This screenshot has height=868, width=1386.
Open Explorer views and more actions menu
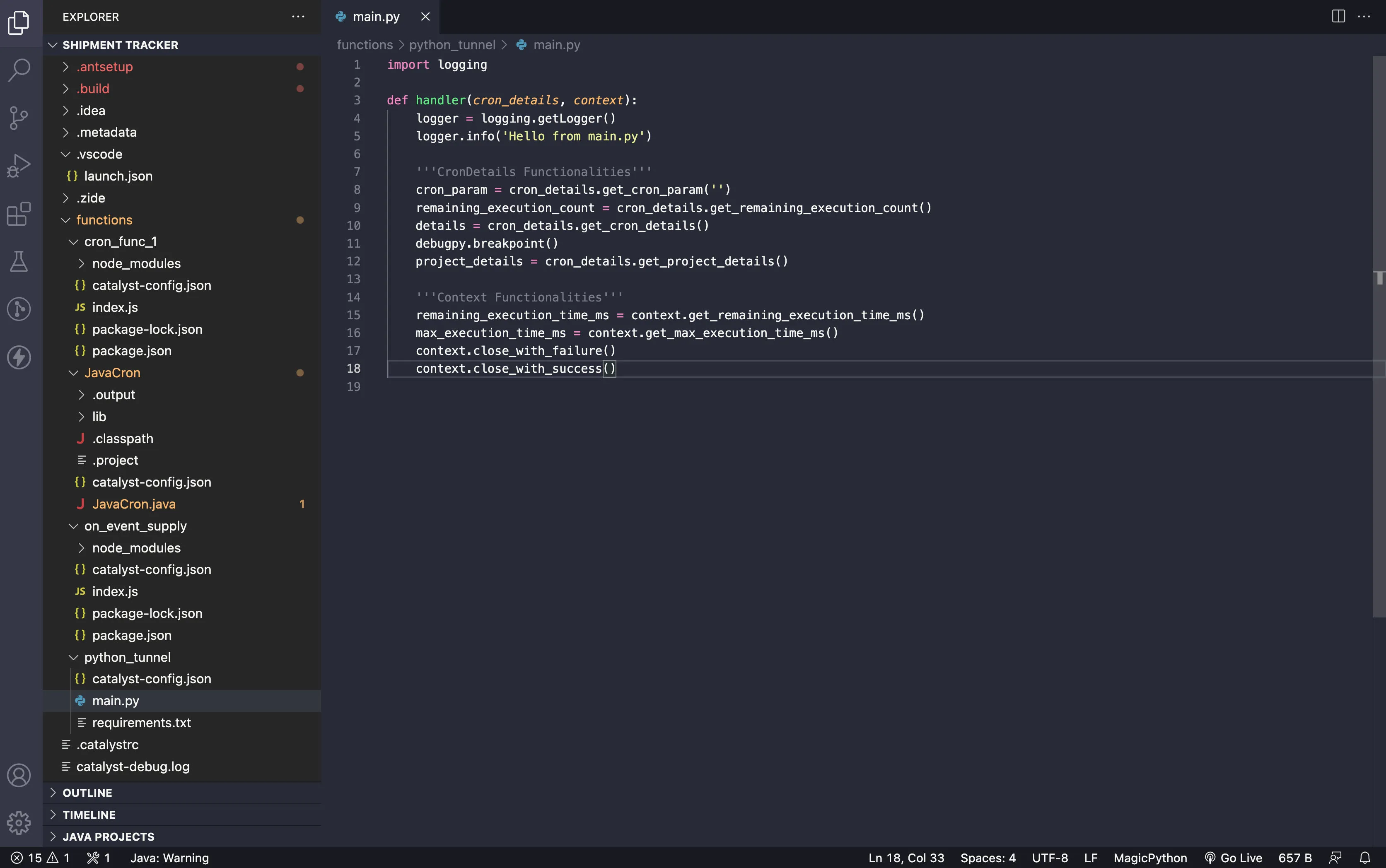298,17
